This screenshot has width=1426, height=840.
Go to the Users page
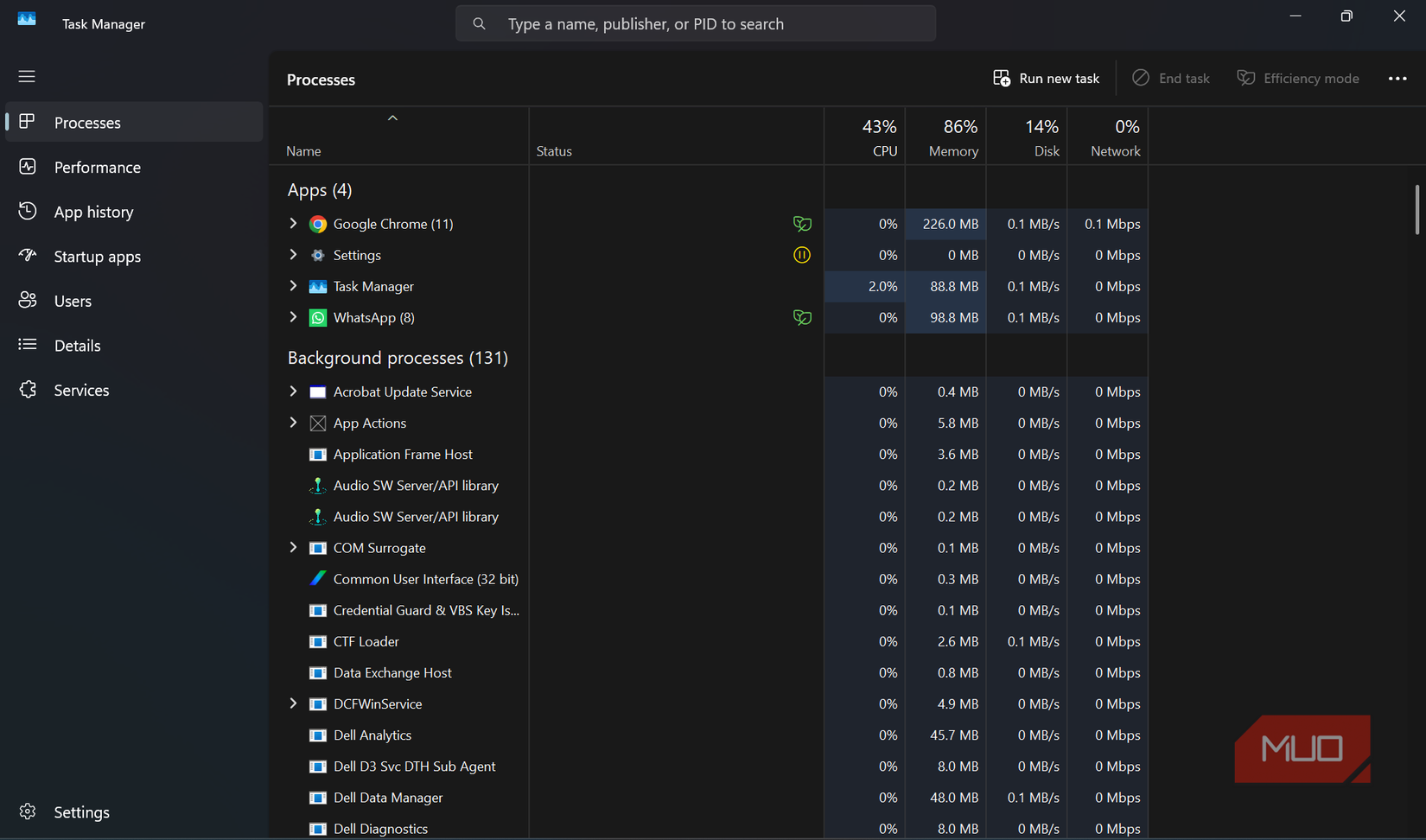point(134,301)
